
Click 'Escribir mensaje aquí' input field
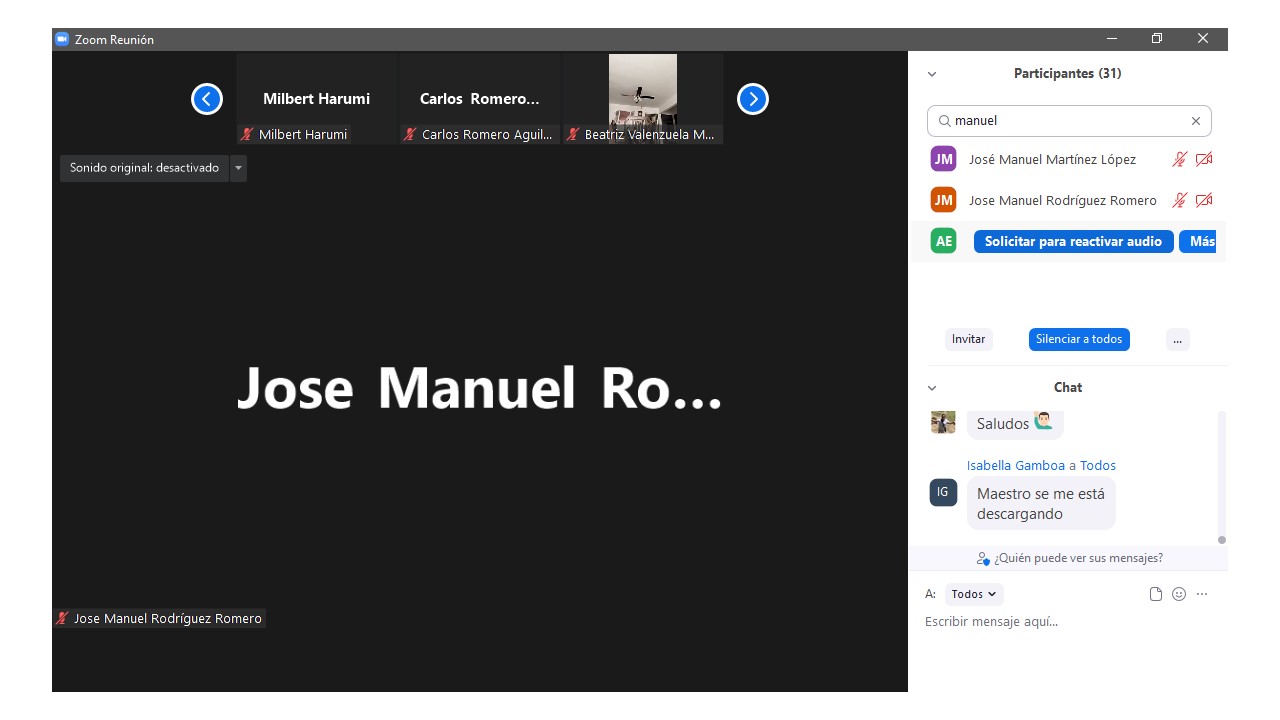(1068, 622)
